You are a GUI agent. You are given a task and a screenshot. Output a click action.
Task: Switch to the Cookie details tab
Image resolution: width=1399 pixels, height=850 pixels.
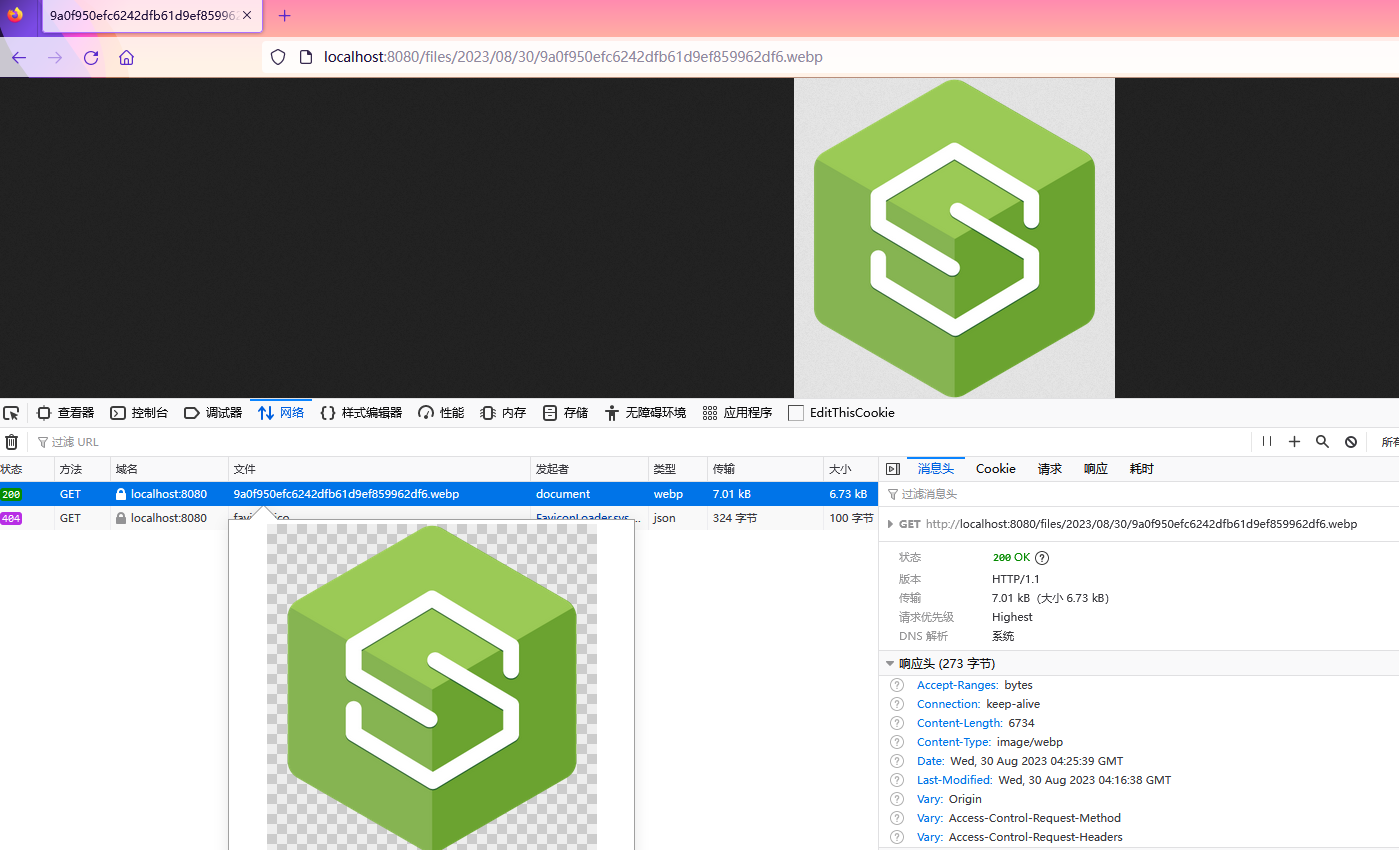pyautogui.click(x=996, y=469)
